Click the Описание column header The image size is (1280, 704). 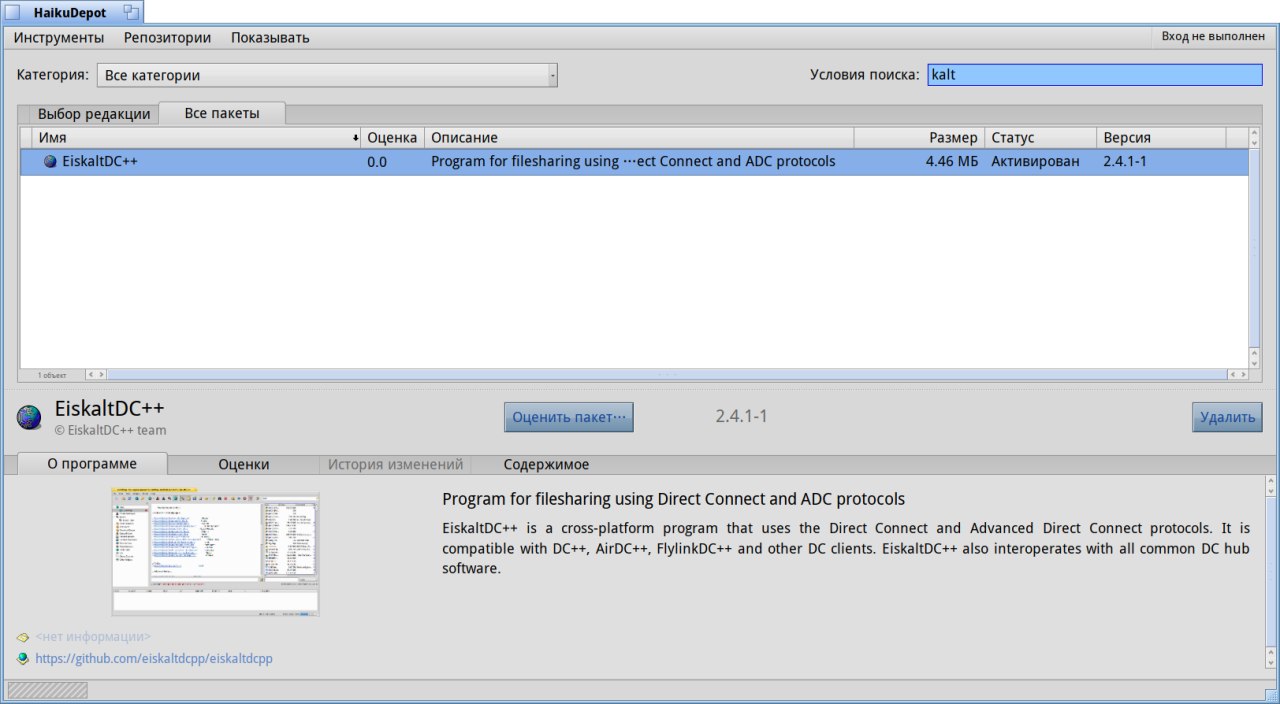639,137
